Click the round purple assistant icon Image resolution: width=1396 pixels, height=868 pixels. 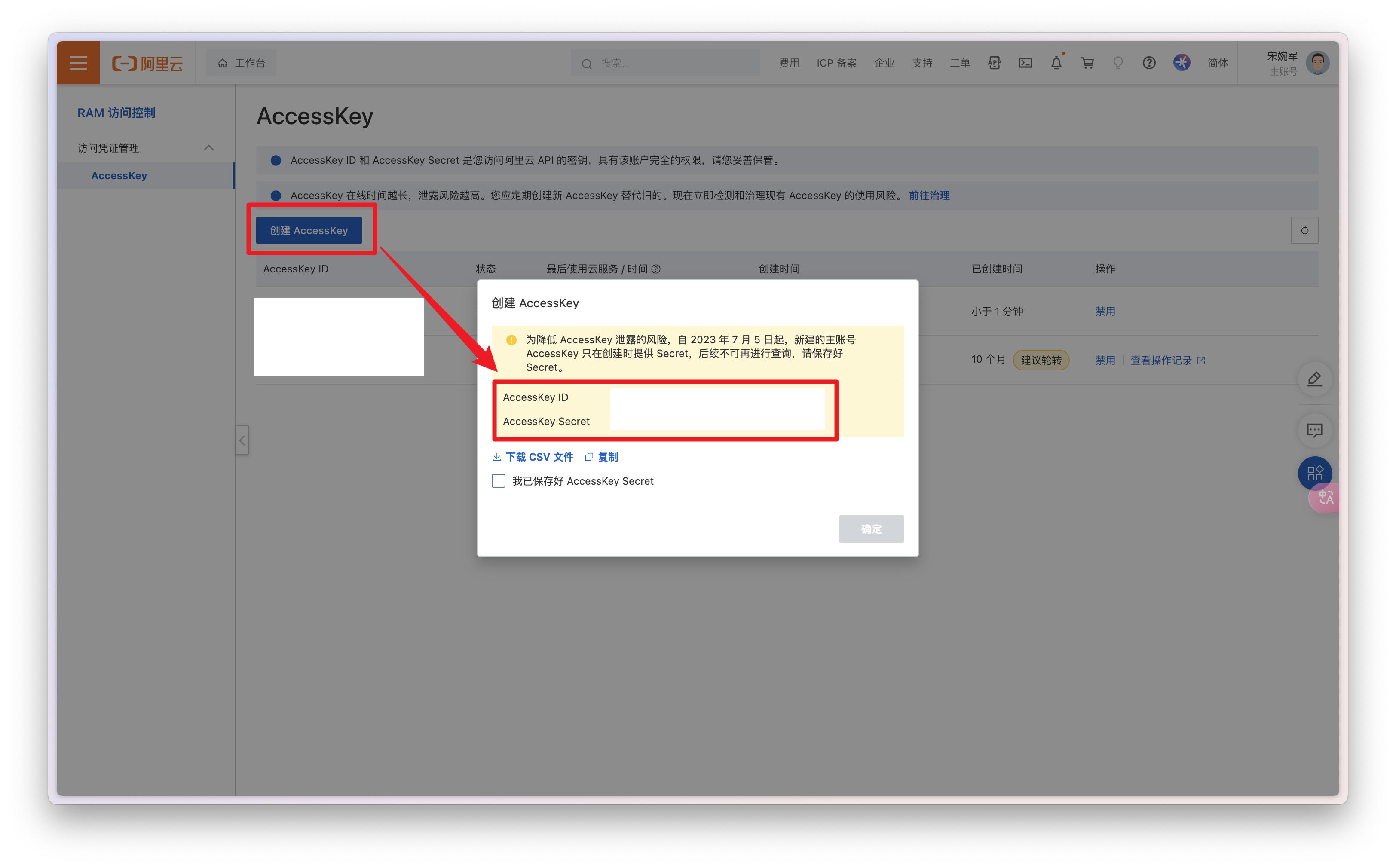[x=1181, y=63]
